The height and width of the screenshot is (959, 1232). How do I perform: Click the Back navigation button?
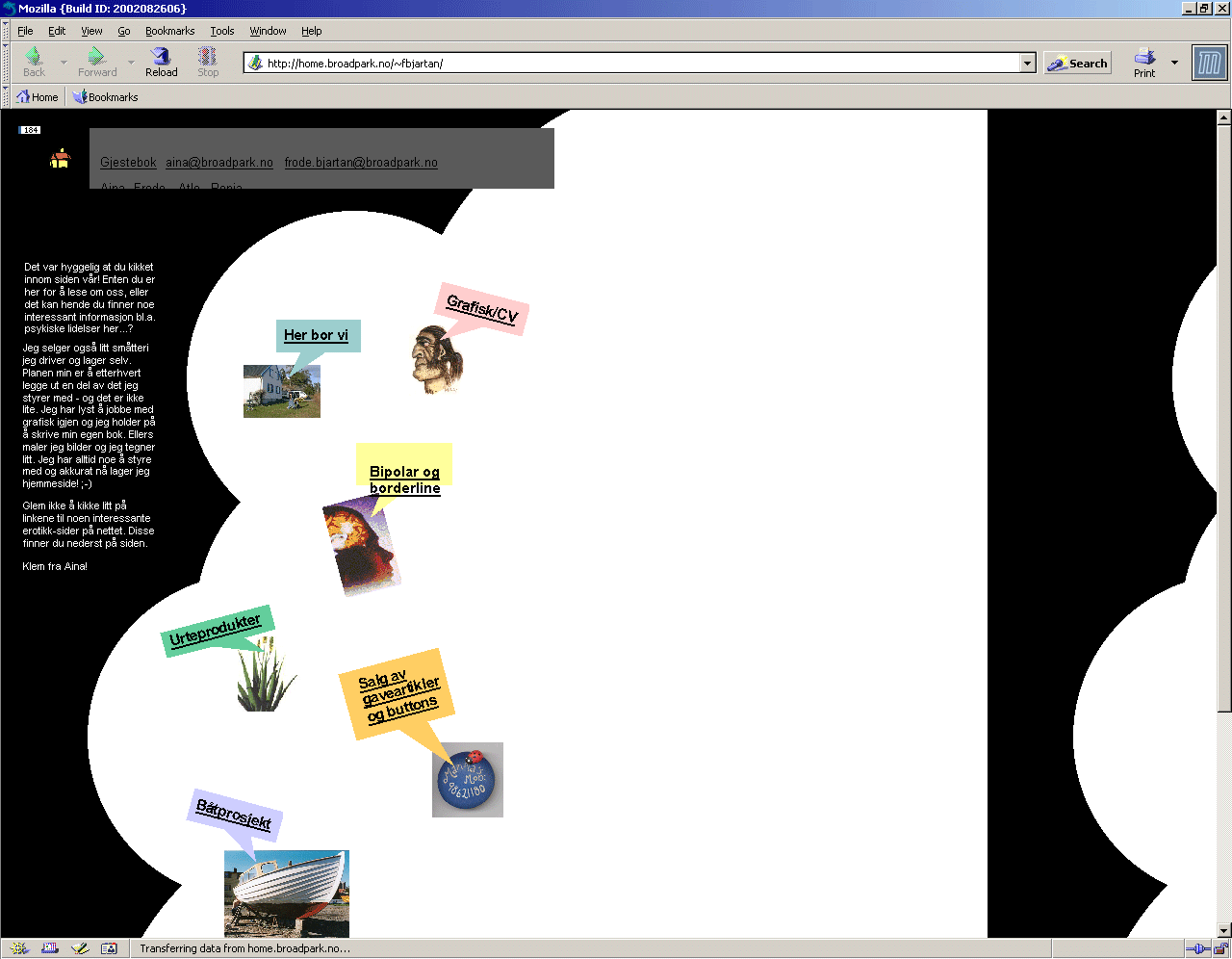tap(35, 63)
